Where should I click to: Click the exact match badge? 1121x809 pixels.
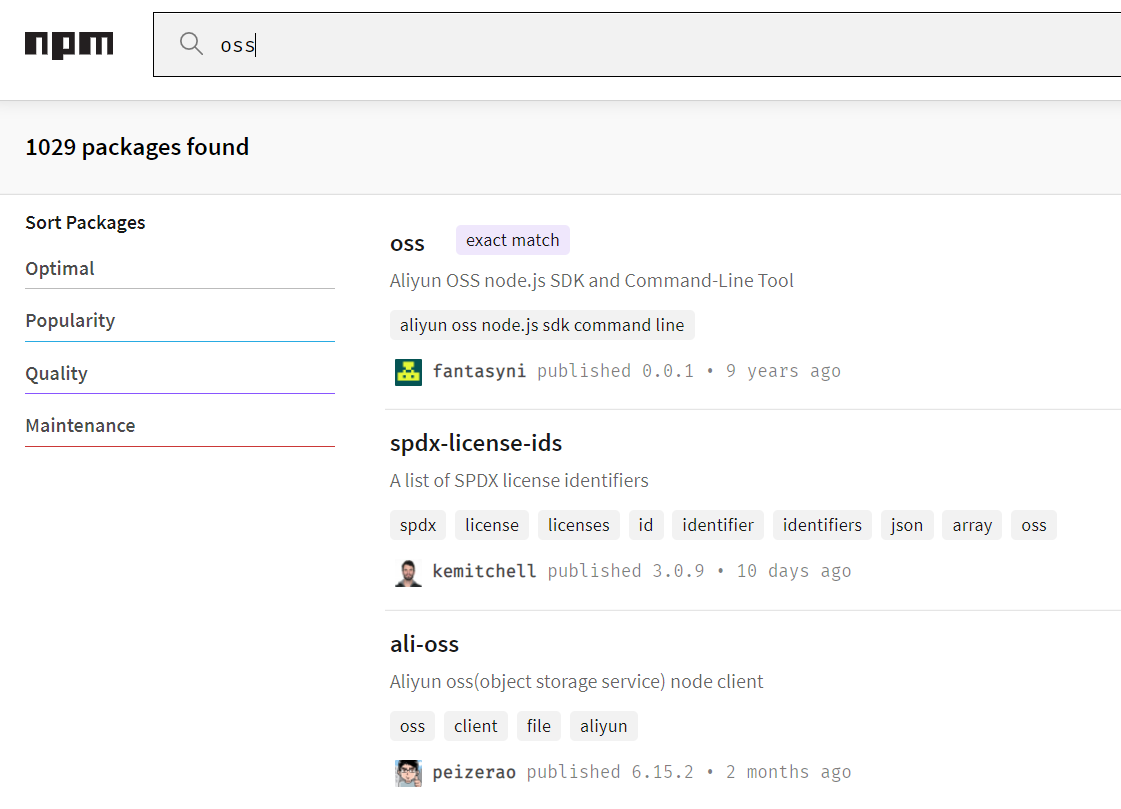point(513,240)
